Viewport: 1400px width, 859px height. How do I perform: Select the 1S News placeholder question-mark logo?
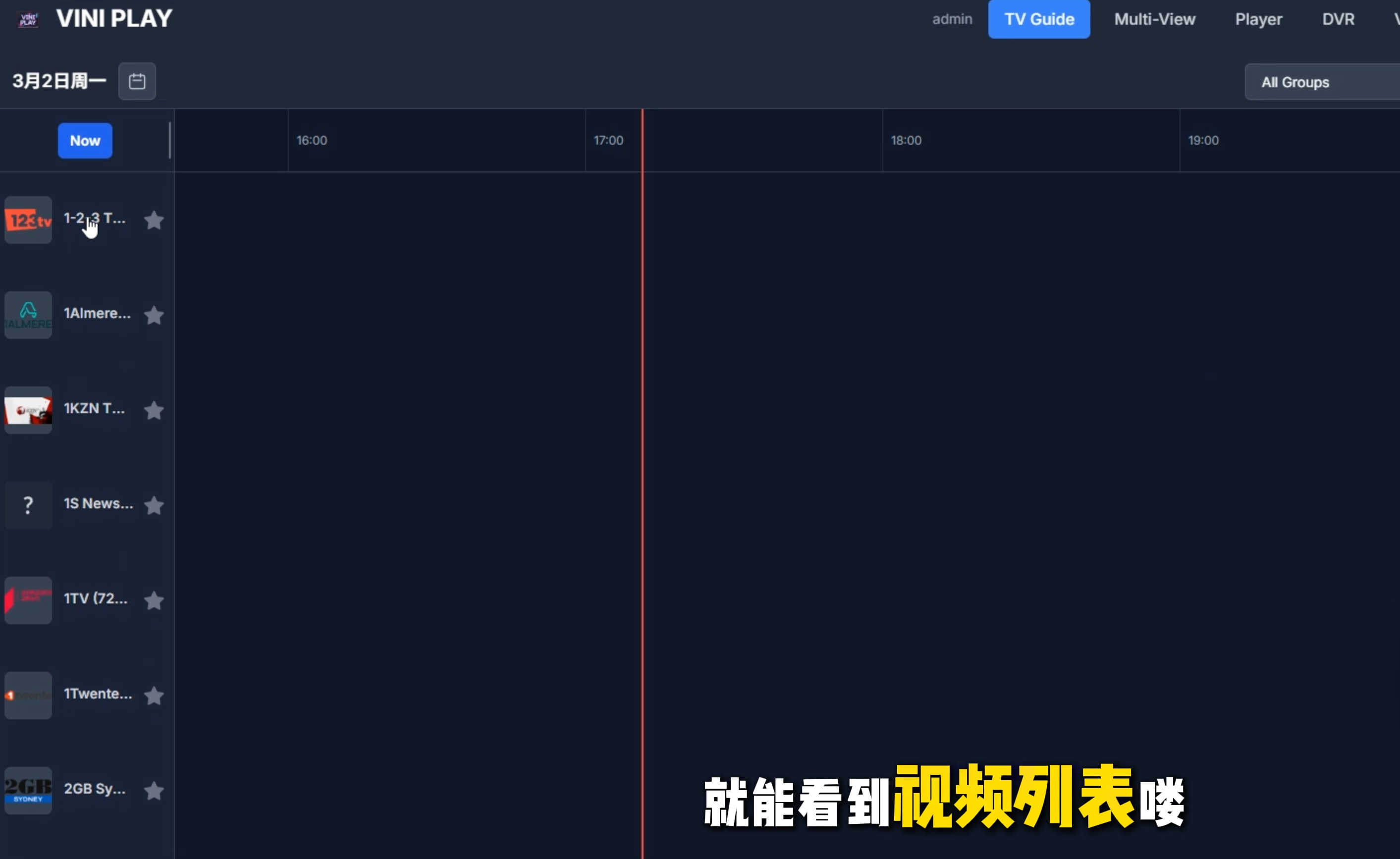point(28,505)
